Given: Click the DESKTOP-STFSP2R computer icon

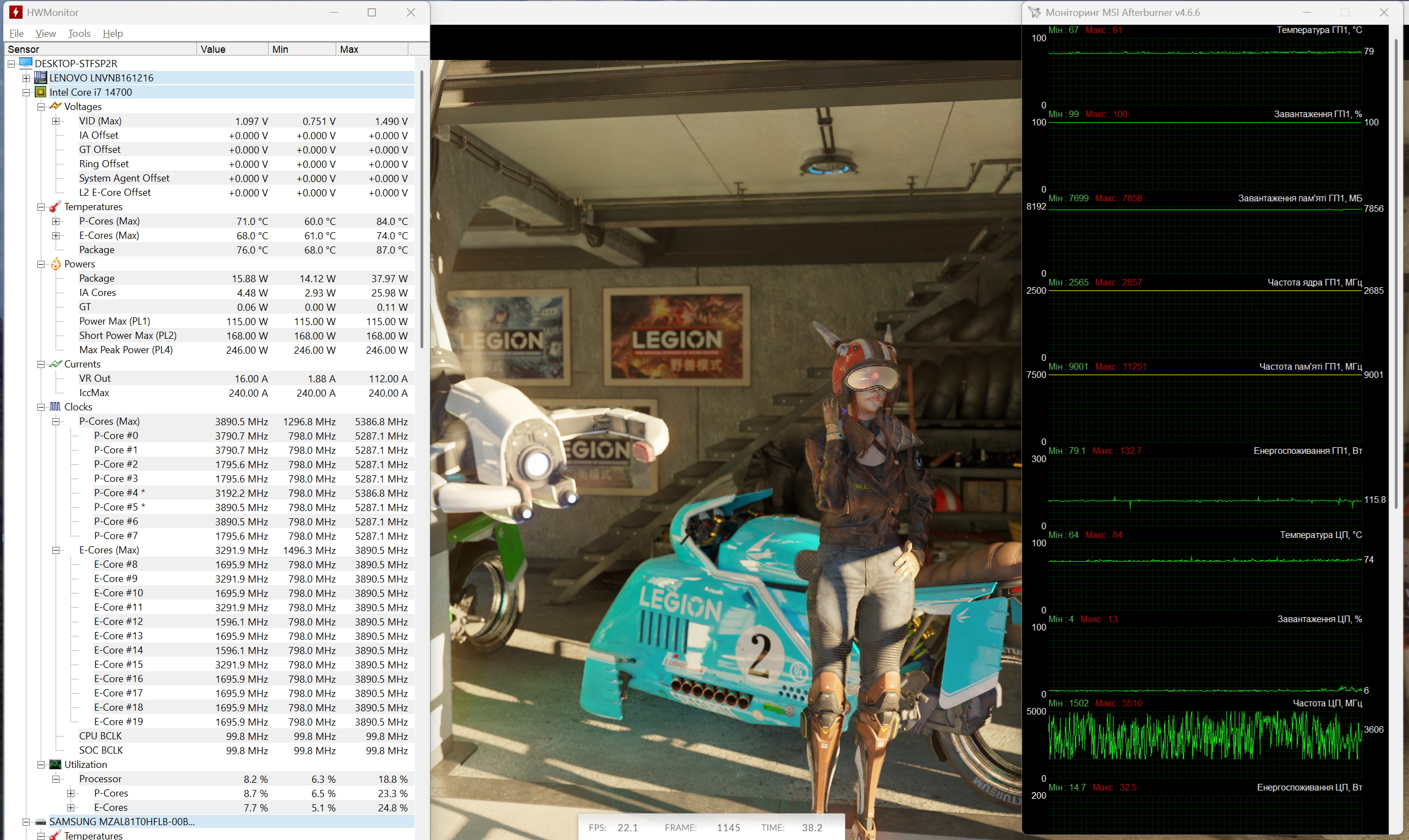Looking at the screenshot, I should pyautogui.click(x=26, y=63).
